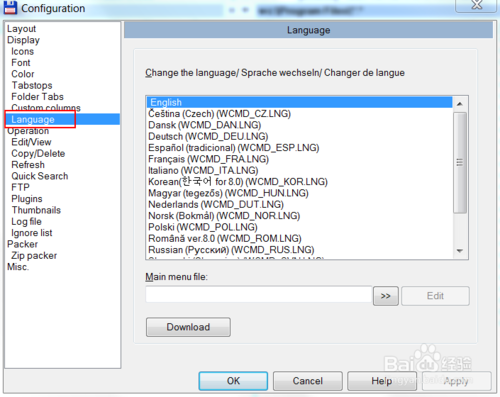Go to Ignore list settings
This screenshot has height=397, width=500.
(x=32, y=233)
